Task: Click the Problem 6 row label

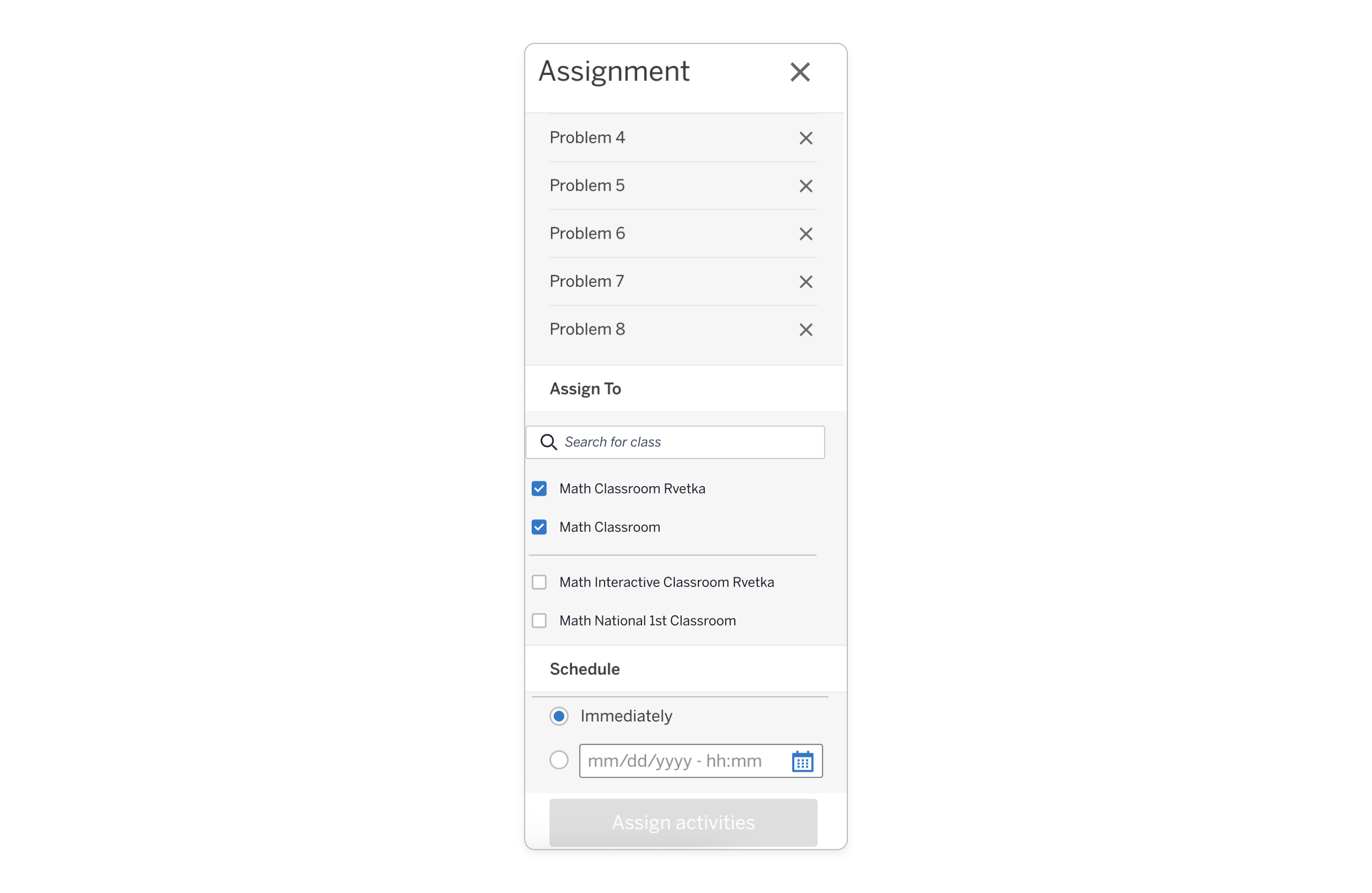Action: [x=587, y=234]
